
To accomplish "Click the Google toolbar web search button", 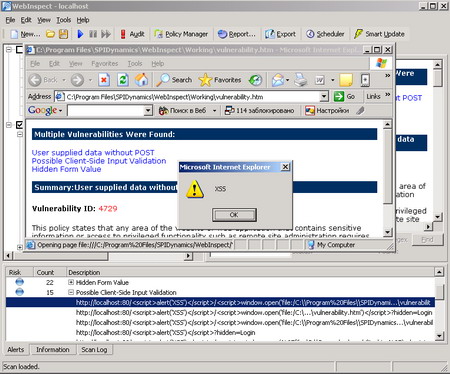I will point(183,110).
